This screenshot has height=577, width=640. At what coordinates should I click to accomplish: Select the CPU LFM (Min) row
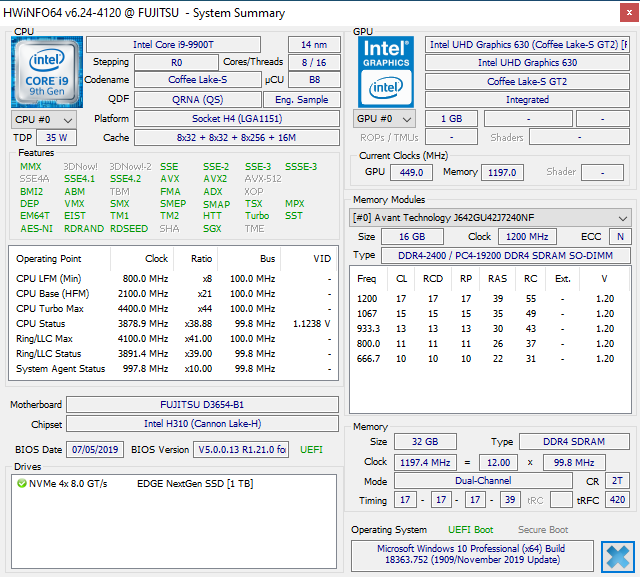click(x=173, y=279)
